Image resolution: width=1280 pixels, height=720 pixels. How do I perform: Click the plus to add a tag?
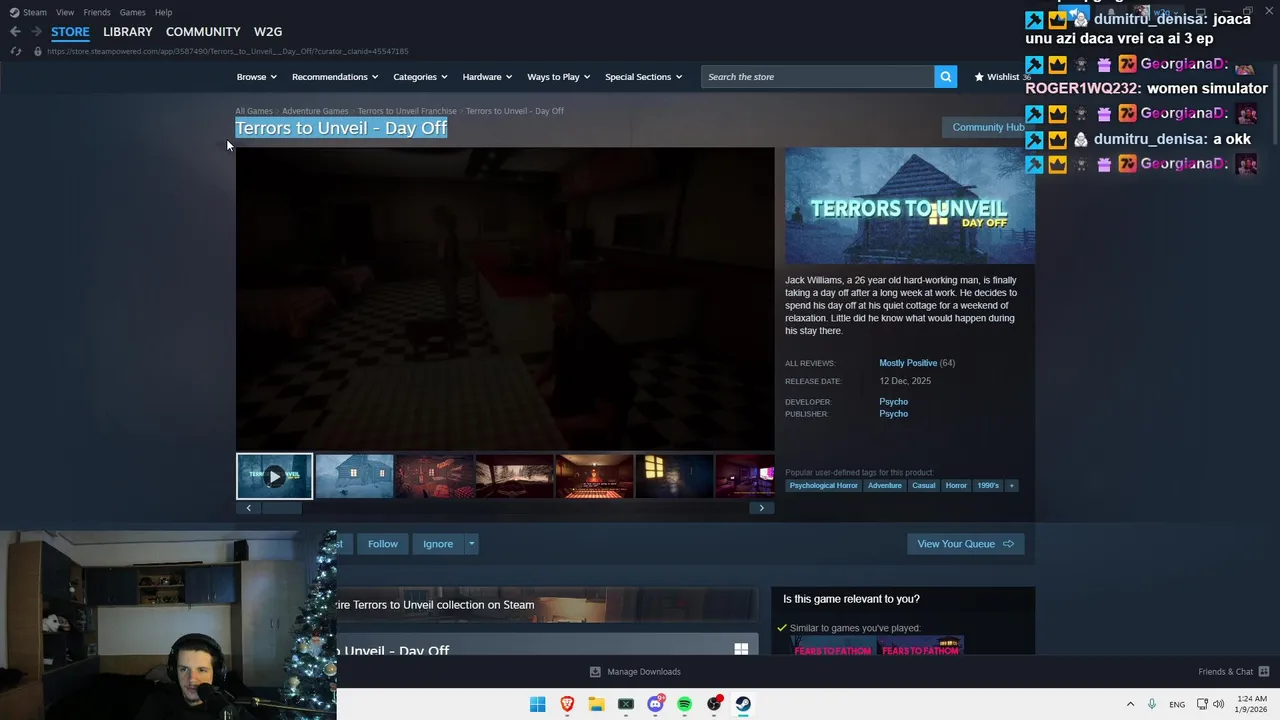pyautogui.click(x=1011, y=486)
